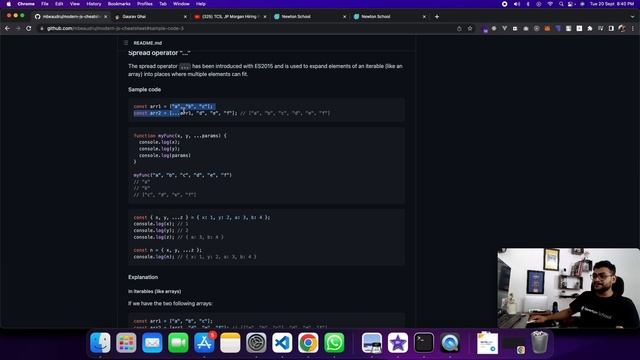Open Notes from the dock

pos(230,342)
